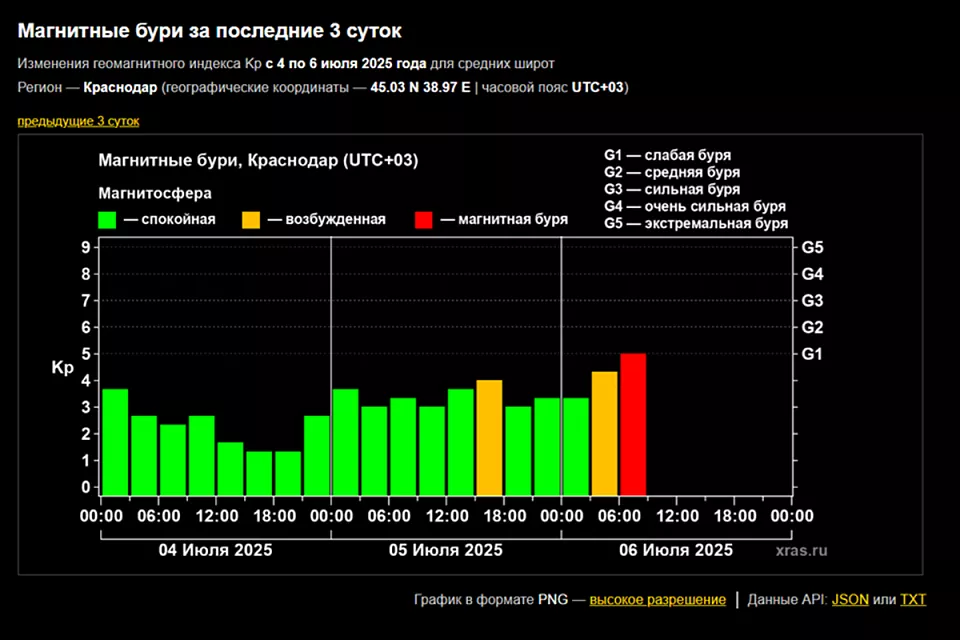The width and height of the screenshot is (960, 640).
Task: Click the green 'спокойная' legend swatch
Action: click(107, 219)
